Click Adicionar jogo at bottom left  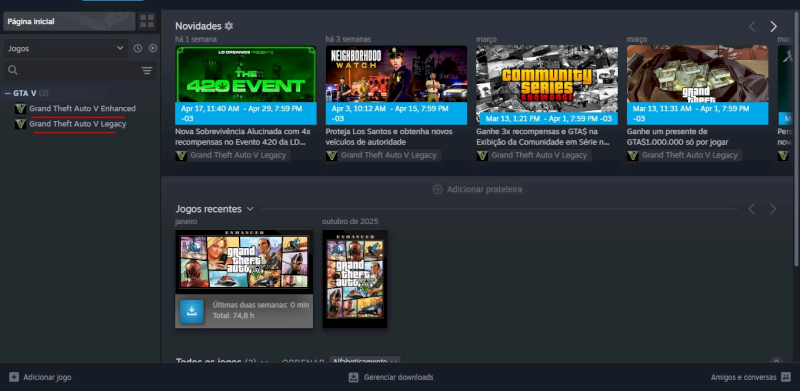pos(40,377)
